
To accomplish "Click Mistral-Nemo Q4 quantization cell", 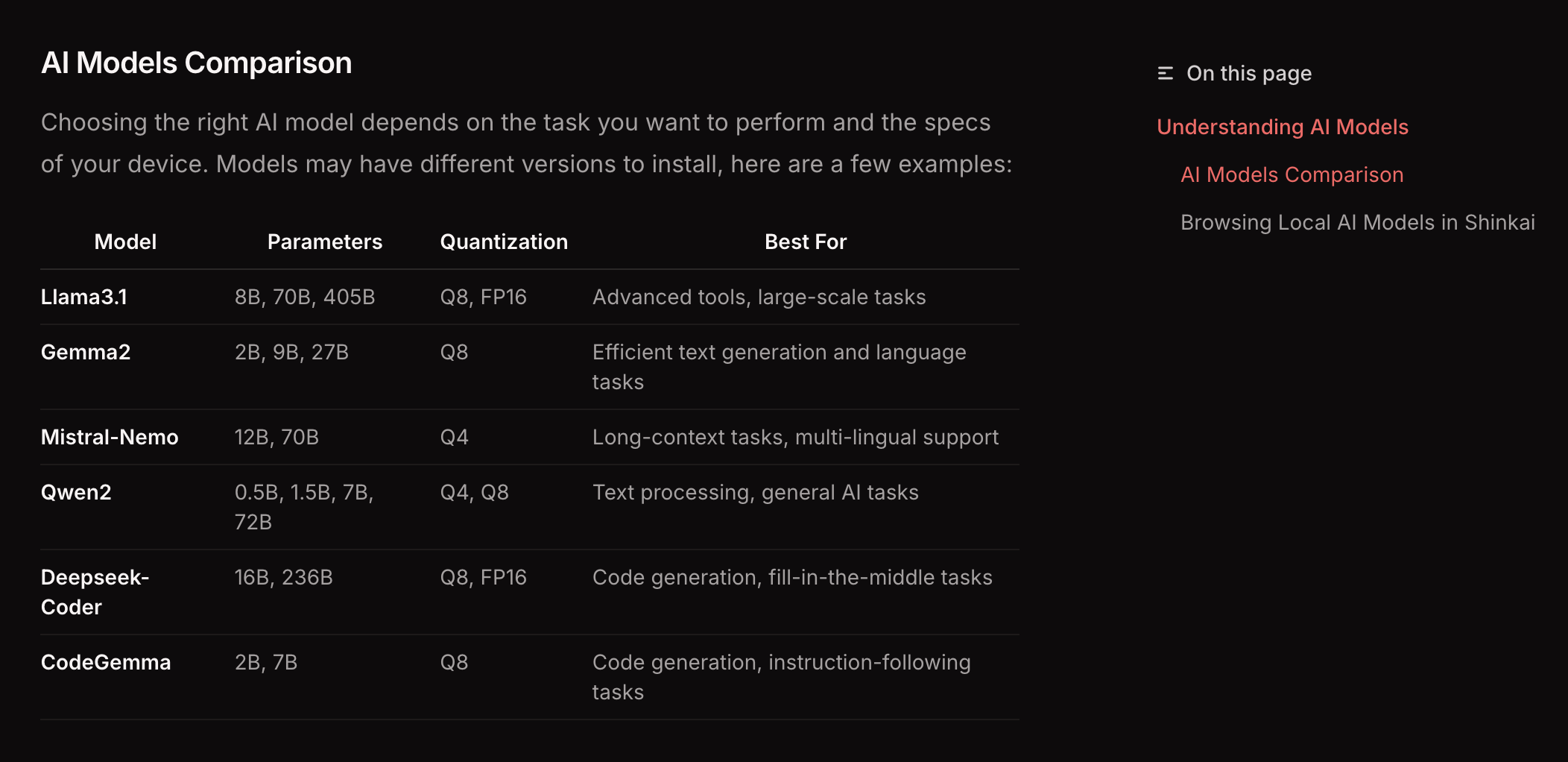I will click(455, 437).
